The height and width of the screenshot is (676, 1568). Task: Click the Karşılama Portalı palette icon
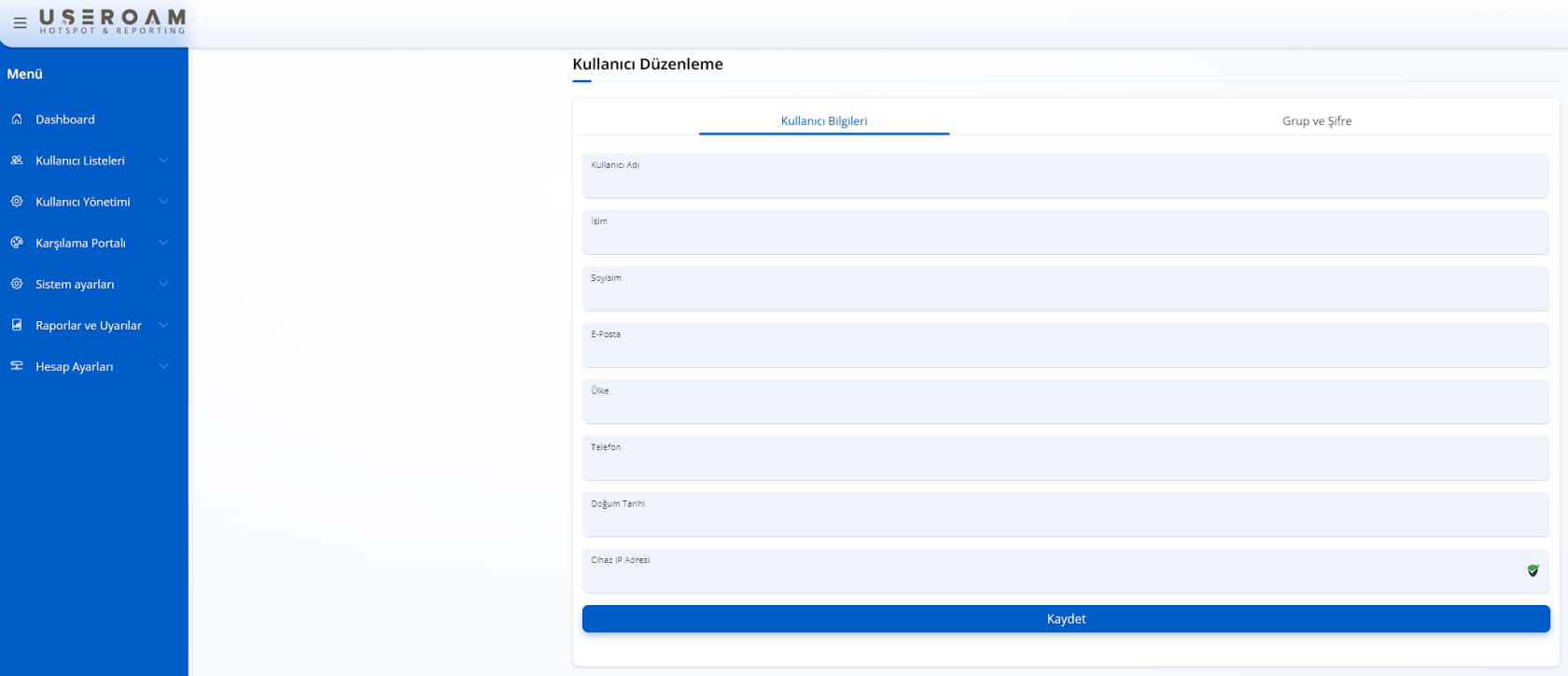tap(17, 243)
